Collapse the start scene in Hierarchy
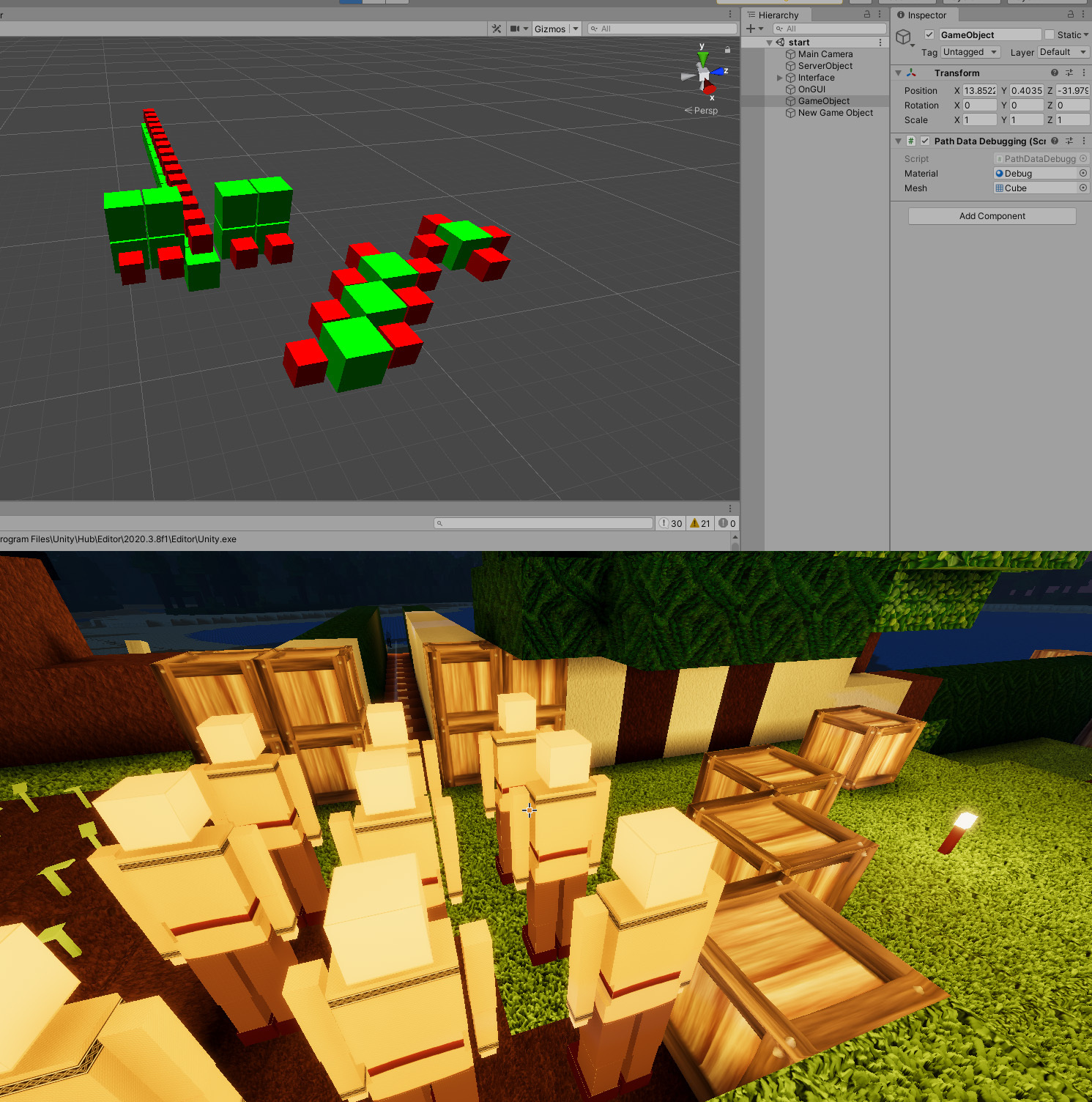 (769, 42)
